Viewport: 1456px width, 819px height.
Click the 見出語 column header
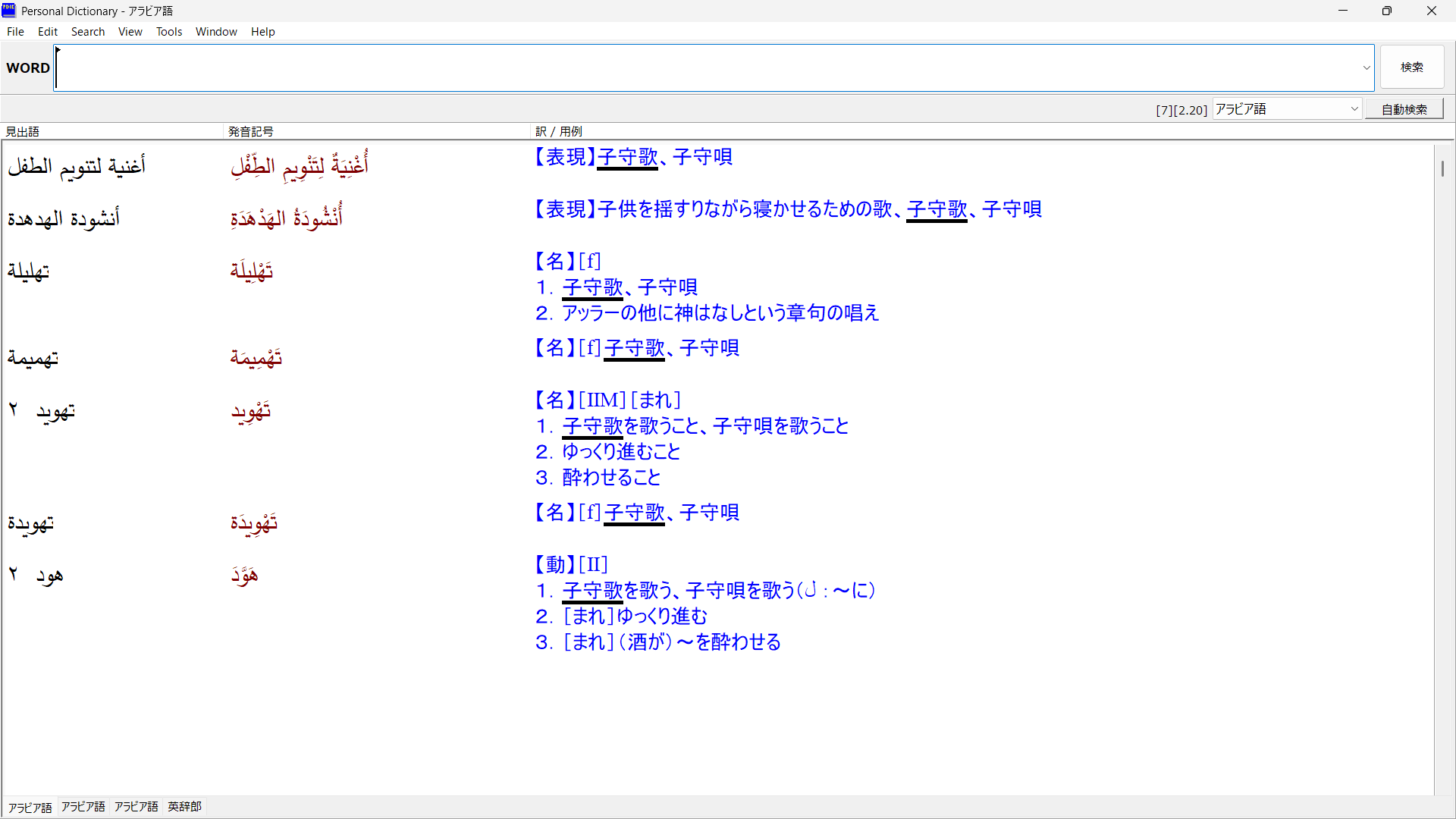point(23,131)
